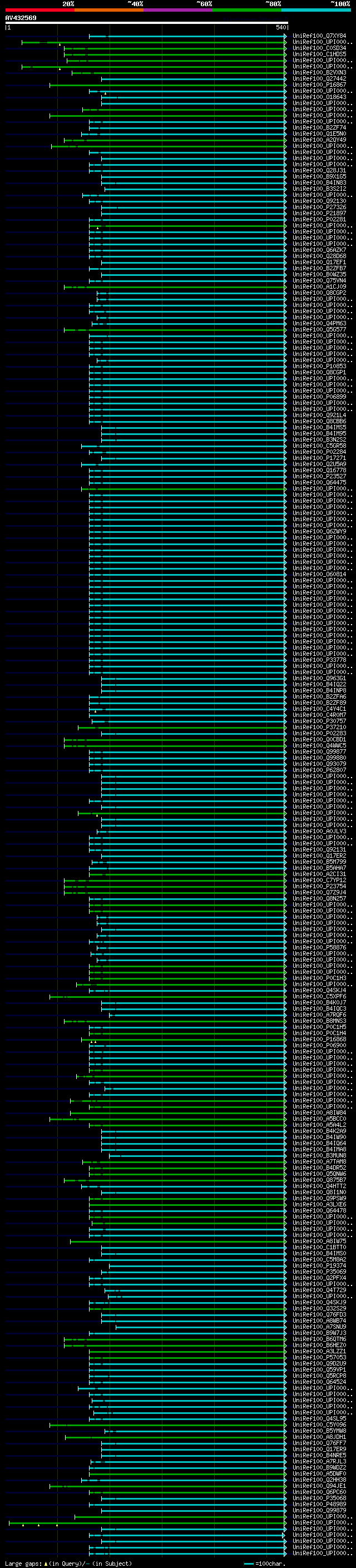Select label UniRef100_B2ZFB7
Viewport: 356px width, 1568px height.
319,269
